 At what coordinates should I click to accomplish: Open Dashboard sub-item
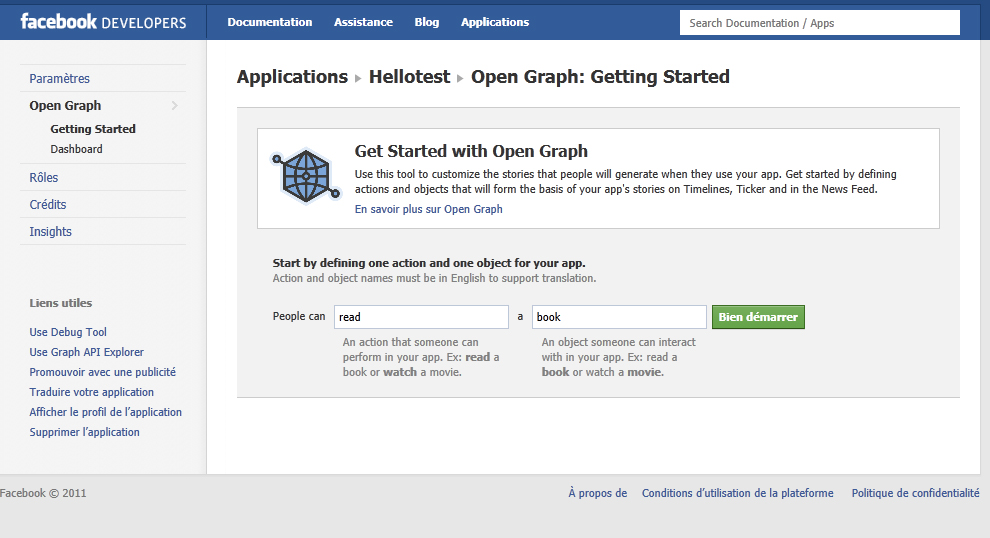[76, 149]
